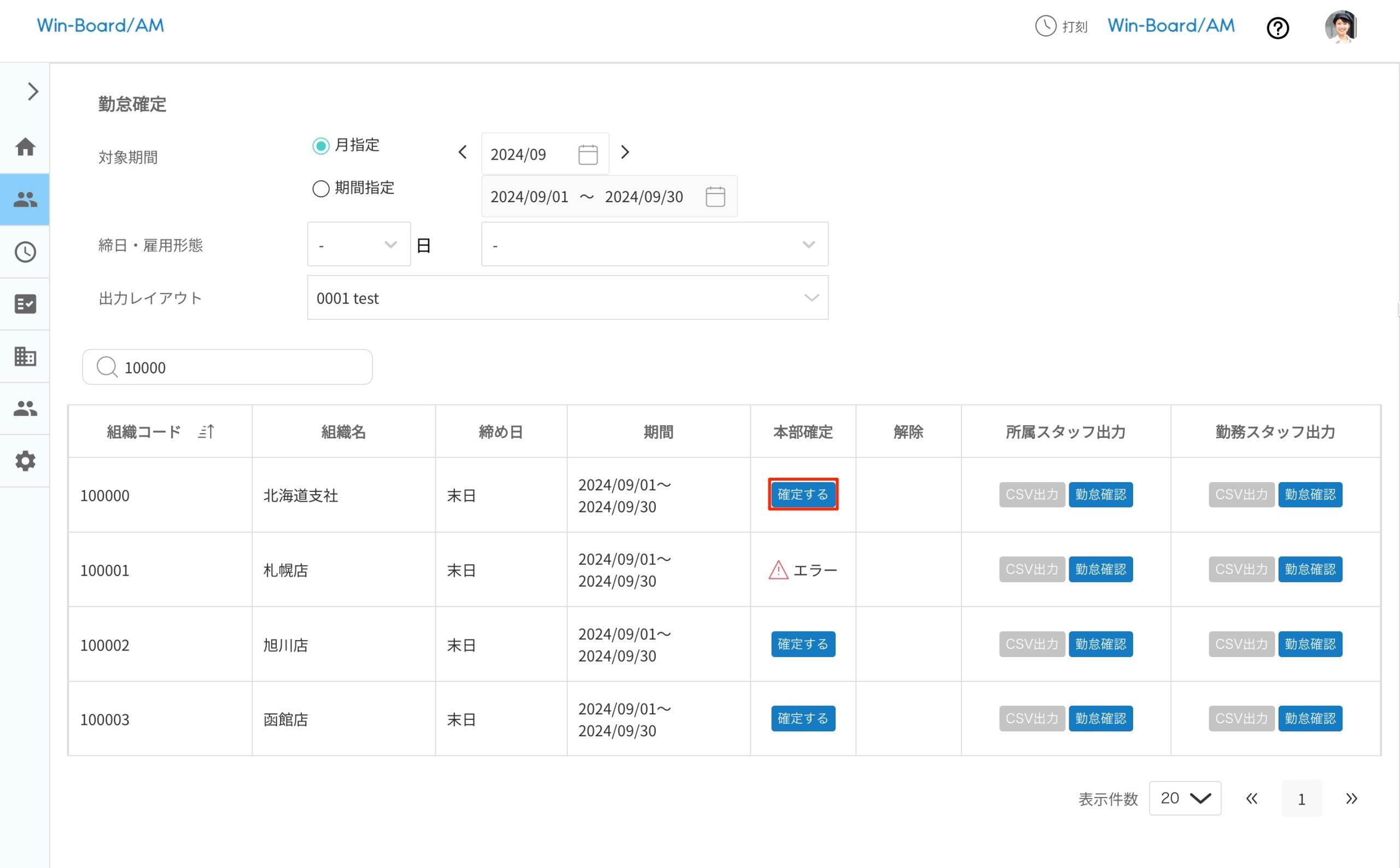Select the 月指定 radio button
This screenshot has height=868, width=1400.
(x=320, y=146)
